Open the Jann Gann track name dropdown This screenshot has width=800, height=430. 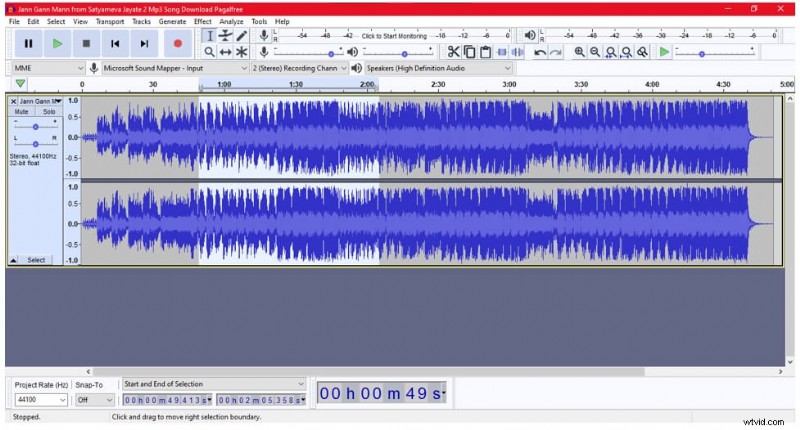(x=40, y=102)
